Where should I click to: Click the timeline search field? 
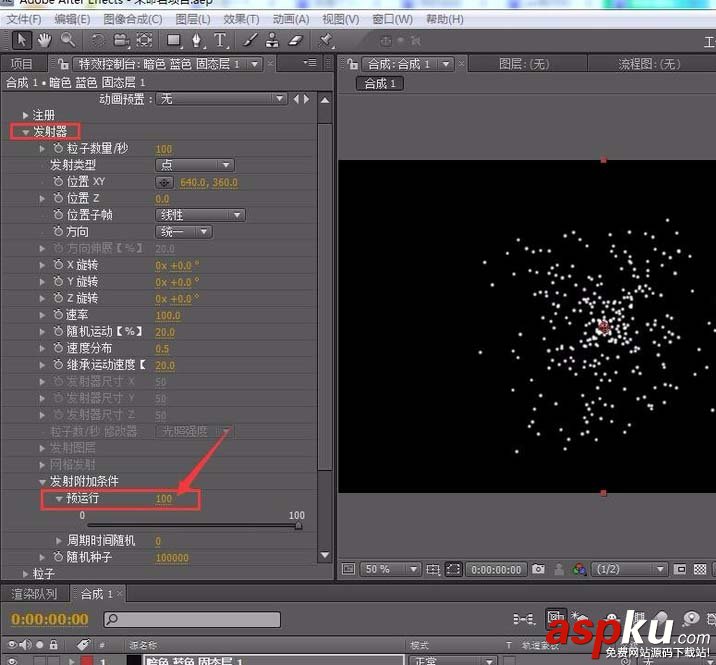tap(192, 619)
